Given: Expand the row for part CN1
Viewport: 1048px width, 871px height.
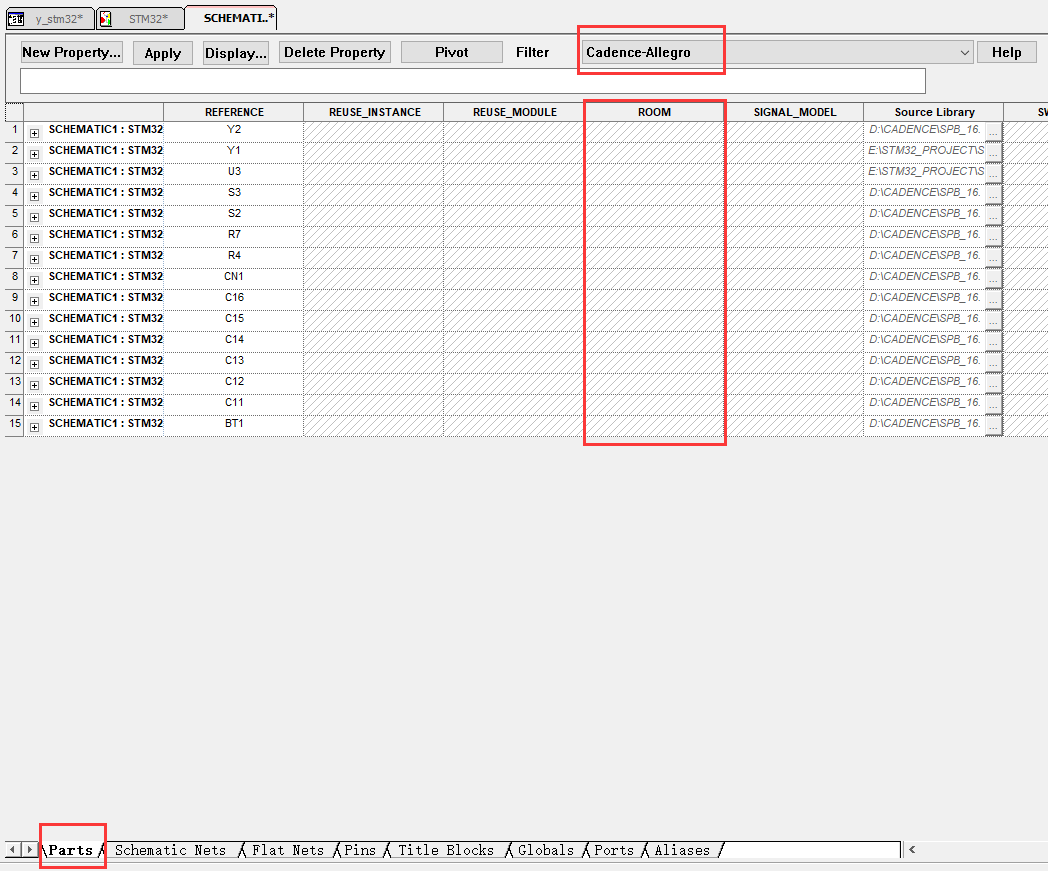Looking at the screenshot, I should [x=34, y=279].
